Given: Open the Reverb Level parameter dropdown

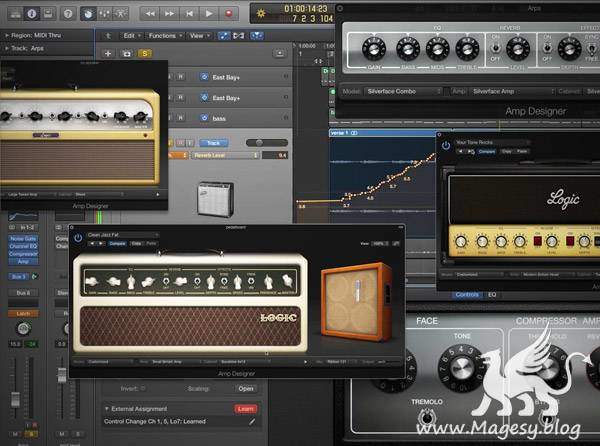Looking at the screenshot, I should [x=225, y=155].
